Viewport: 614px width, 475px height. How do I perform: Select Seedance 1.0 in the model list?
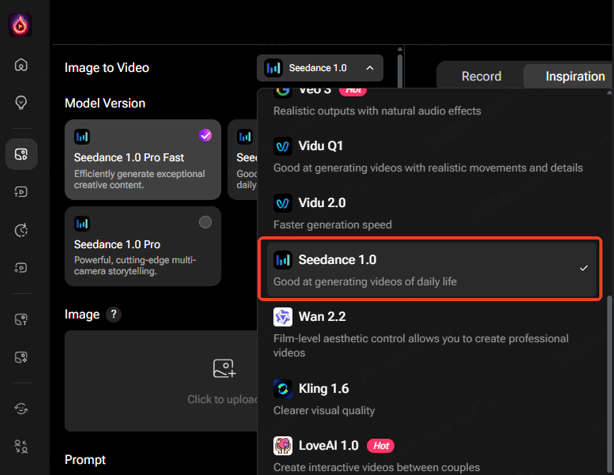coord(432,270)
